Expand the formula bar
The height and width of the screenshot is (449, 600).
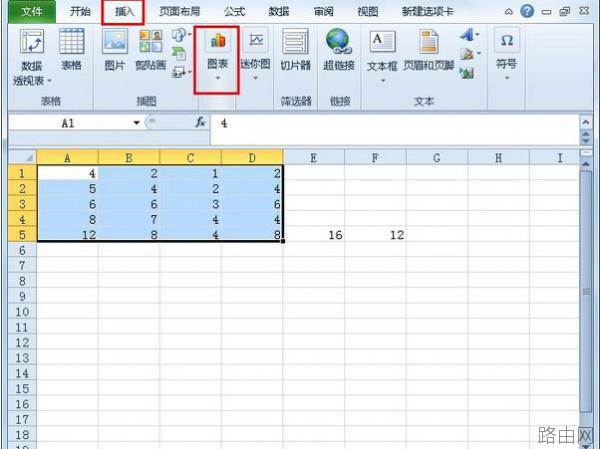pyautogui.click(x=585, y=122)
